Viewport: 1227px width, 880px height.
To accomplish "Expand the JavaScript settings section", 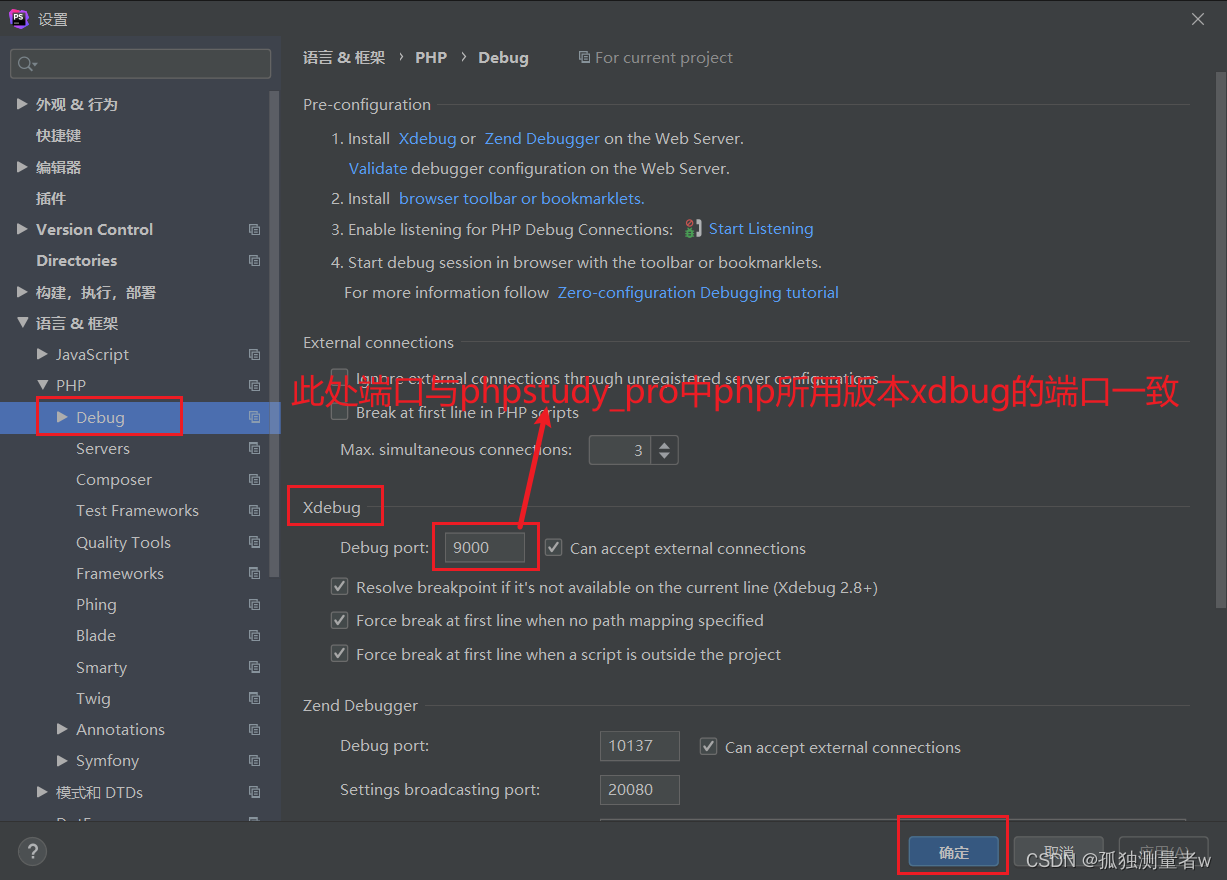I will tap(41, 354).
